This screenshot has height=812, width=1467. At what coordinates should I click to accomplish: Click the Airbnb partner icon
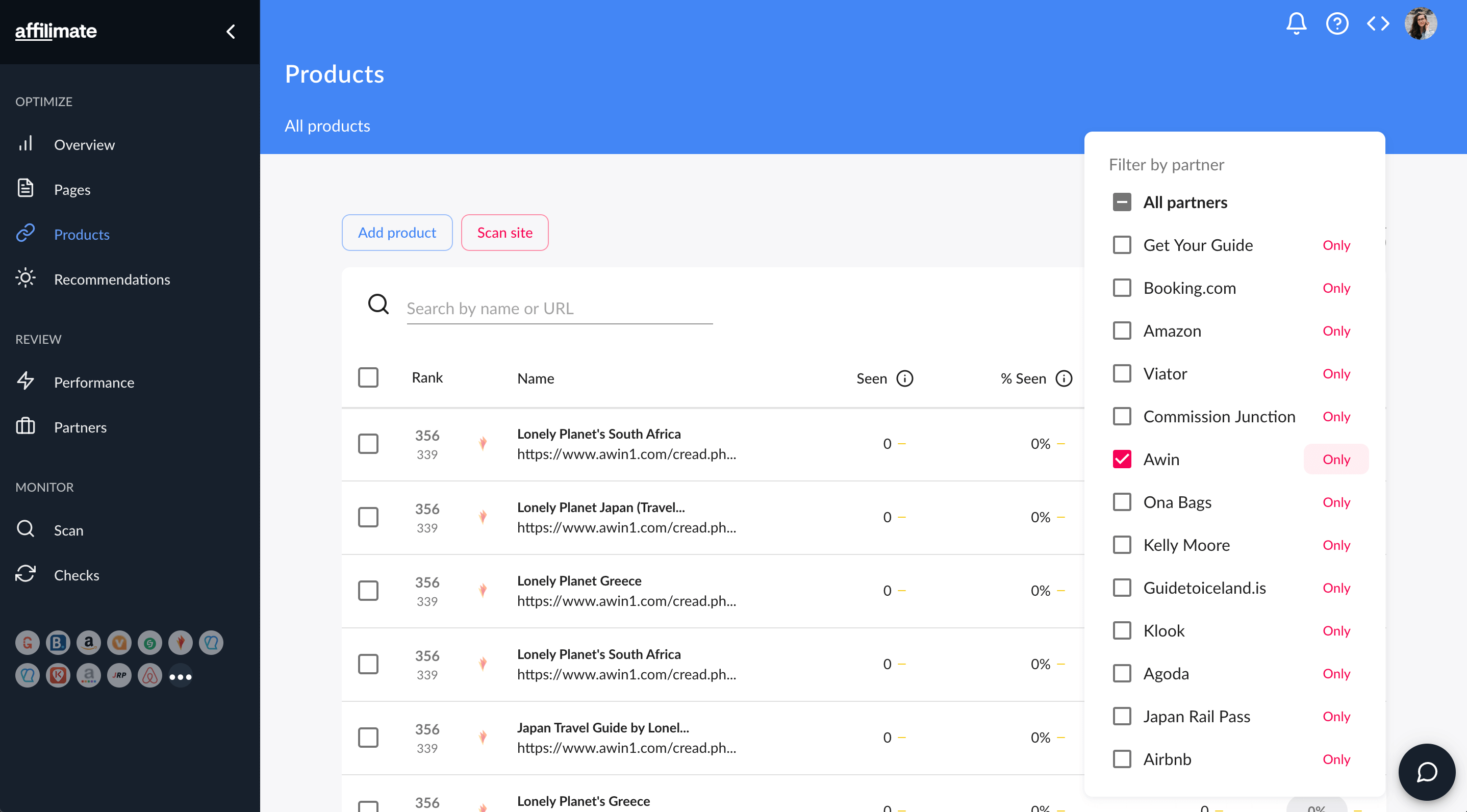(x=150, y=676)
